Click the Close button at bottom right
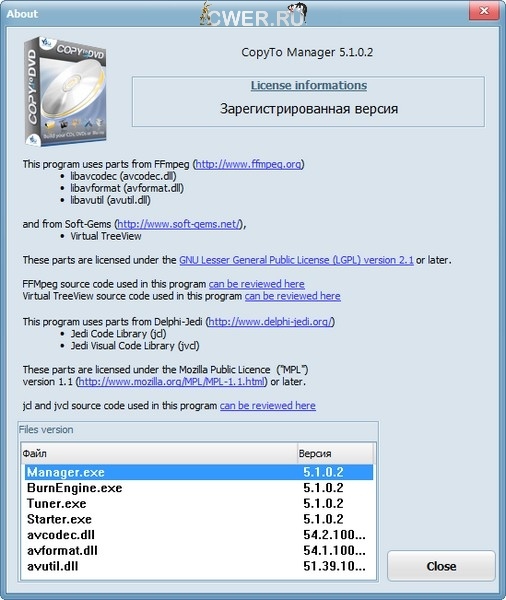Screen dimensions: 506x600 (441, 566)
